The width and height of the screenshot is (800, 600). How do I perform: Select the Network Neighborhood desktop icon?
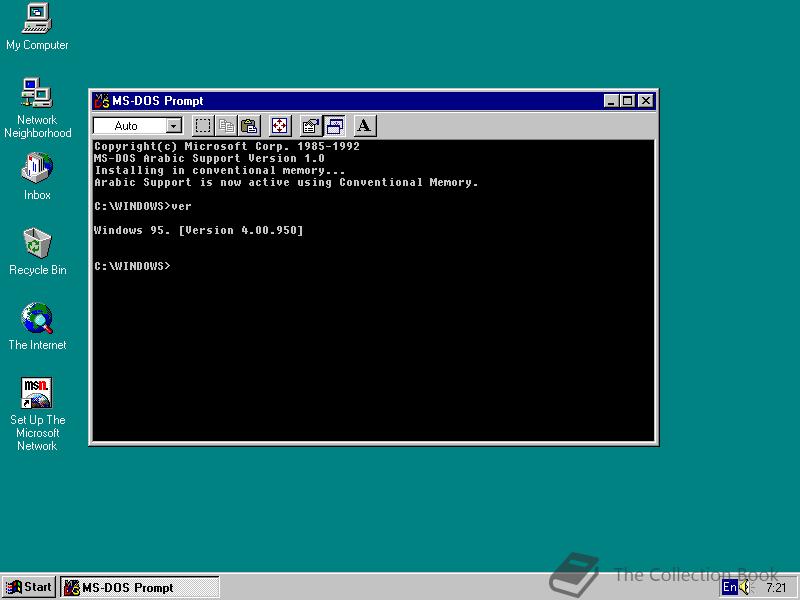click(x=37, y=108)
